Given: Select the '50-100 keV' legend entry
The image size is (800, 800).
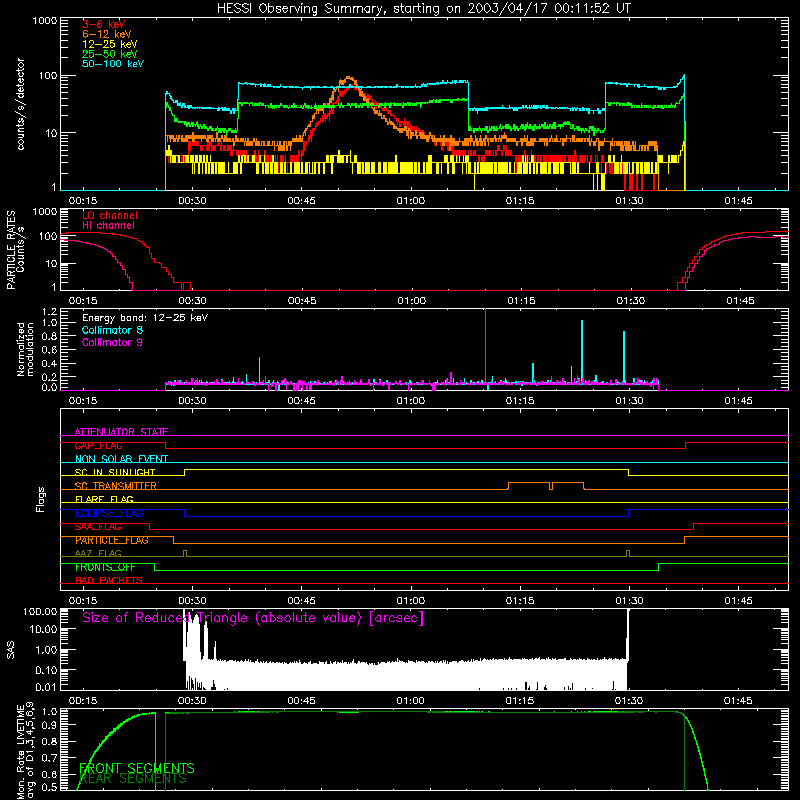Looking at the screenshot, I should click(x=113, y=64).
